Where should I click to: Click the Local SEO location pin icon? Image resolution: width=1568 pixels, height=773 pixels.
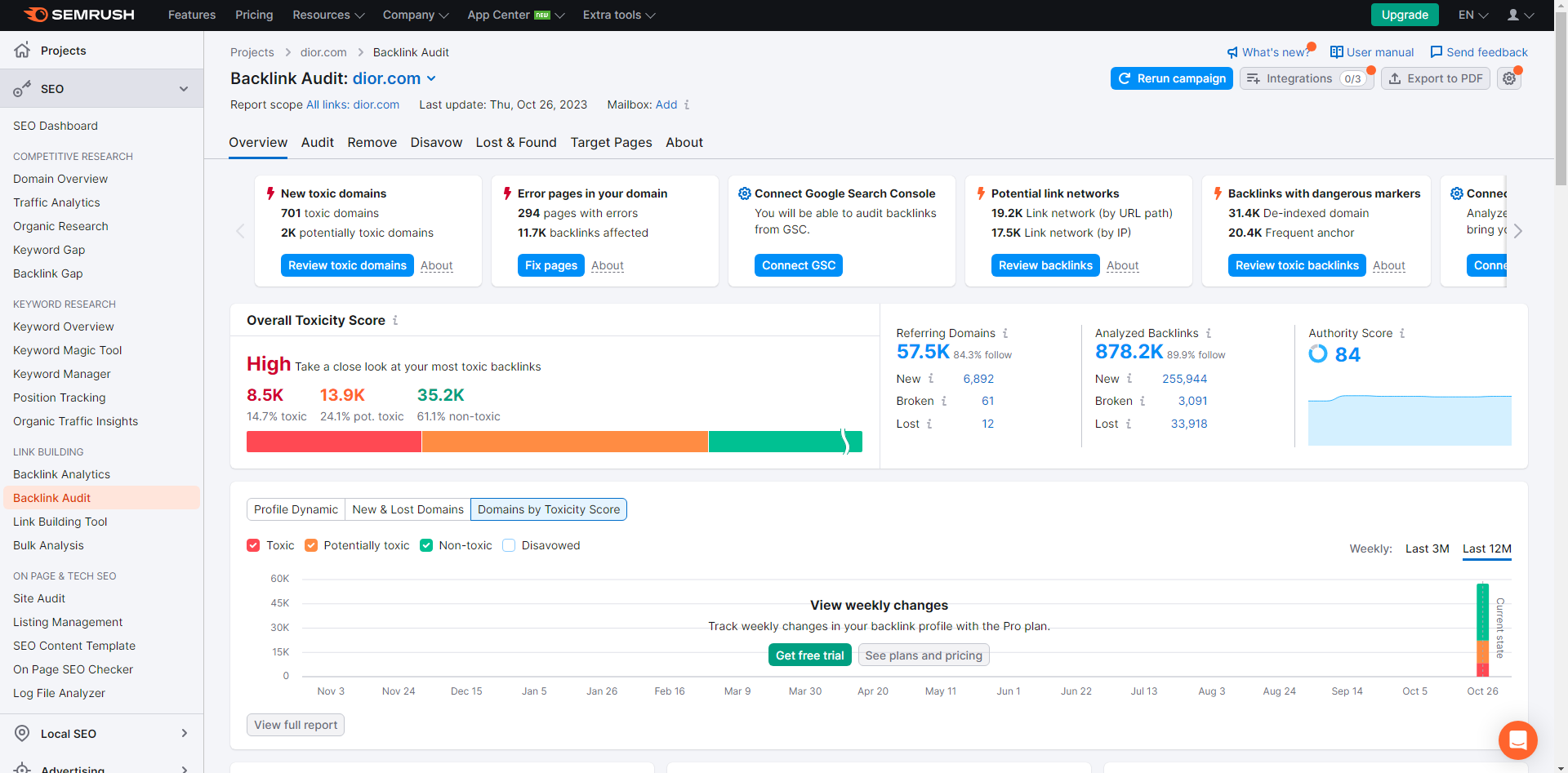point(22,733)
